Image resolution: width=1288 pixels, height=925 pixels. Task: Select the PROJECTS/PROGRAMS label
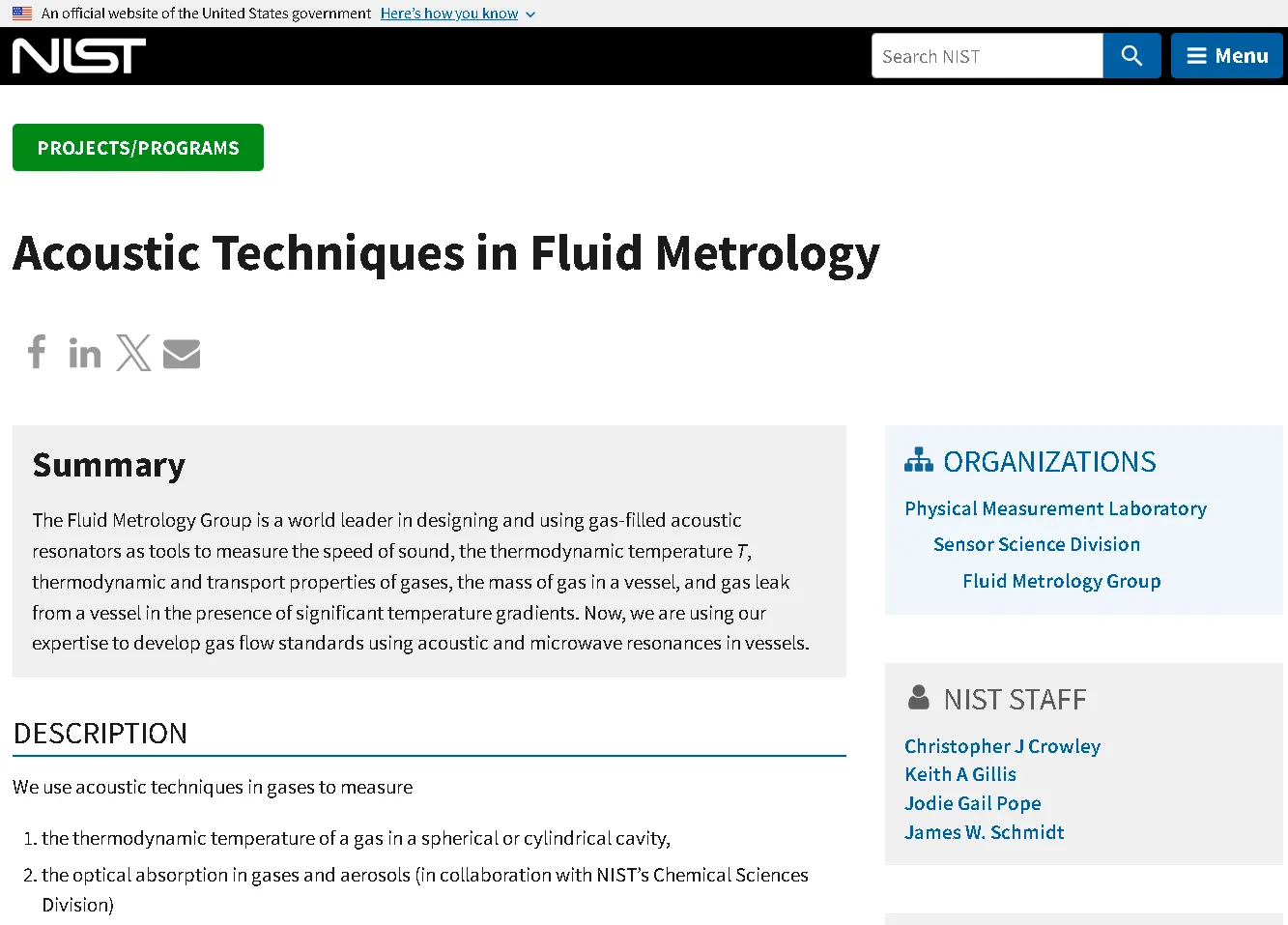(x=137, y=147)
